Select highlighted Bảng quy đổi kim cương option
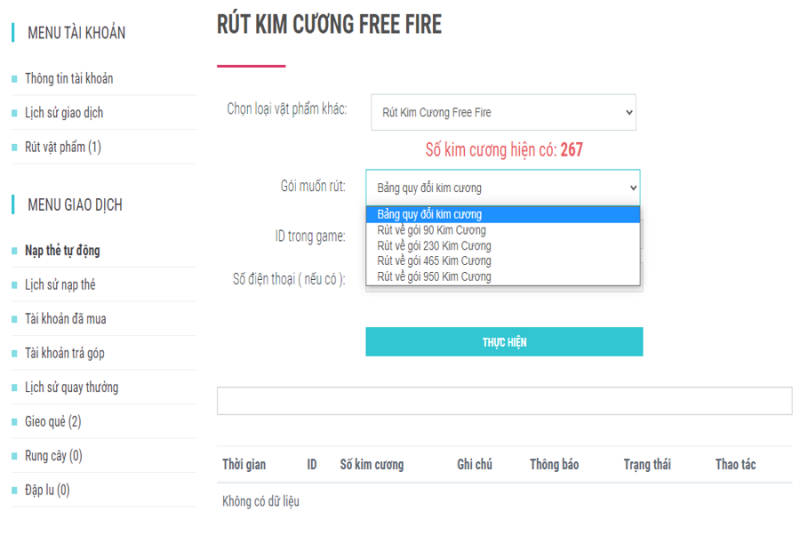 point(503,214)
